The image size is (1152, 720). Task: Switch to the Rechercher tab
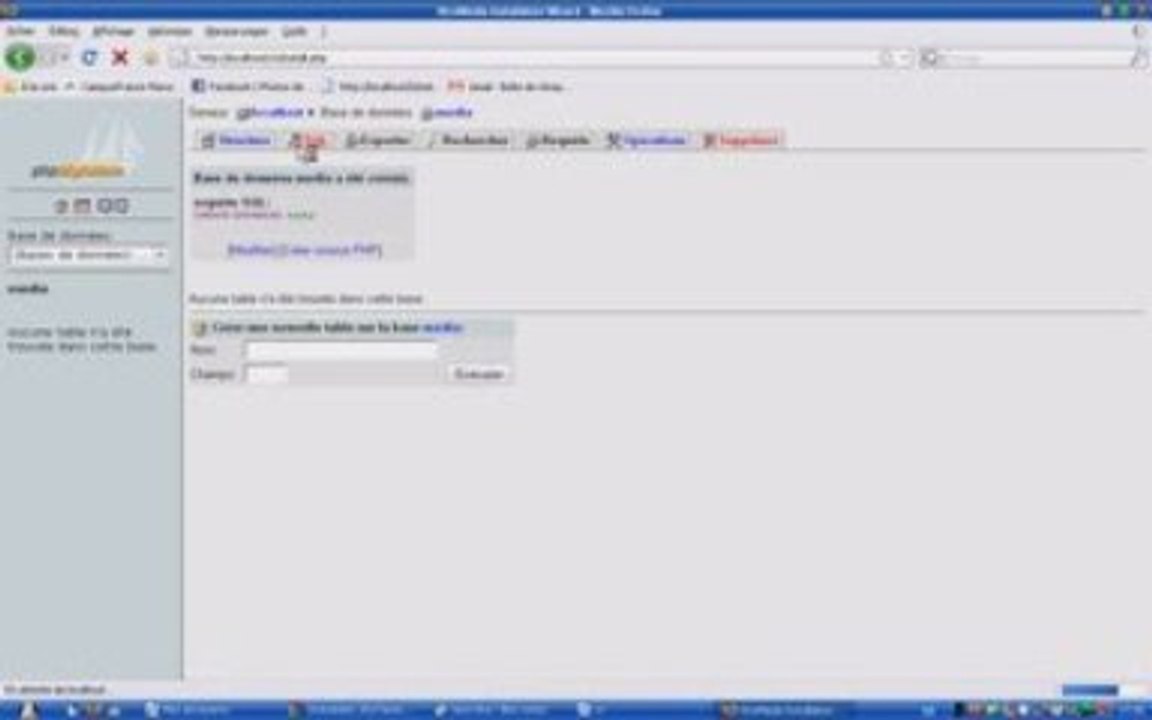pyautogui.click(x=467, y=140)
